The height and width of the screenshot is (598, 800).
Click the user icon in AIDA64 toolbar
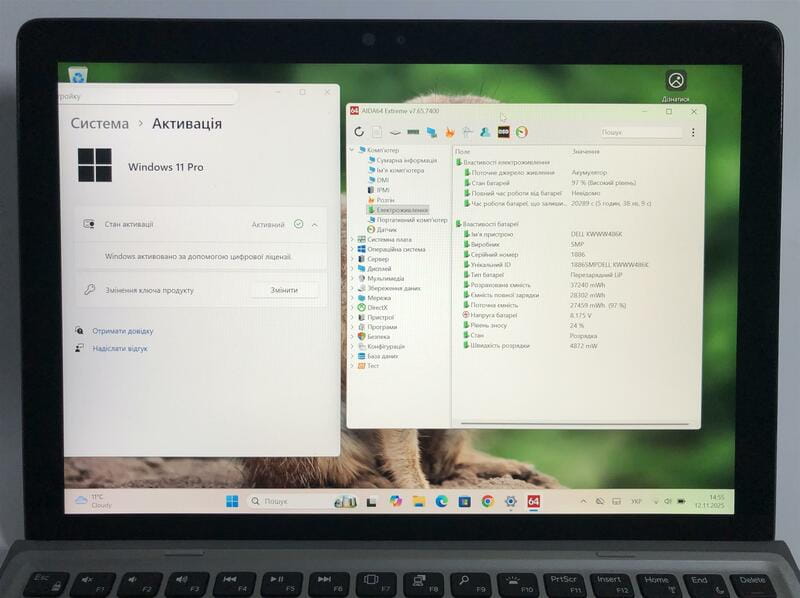pyautogui.click(x=485, y=132)
